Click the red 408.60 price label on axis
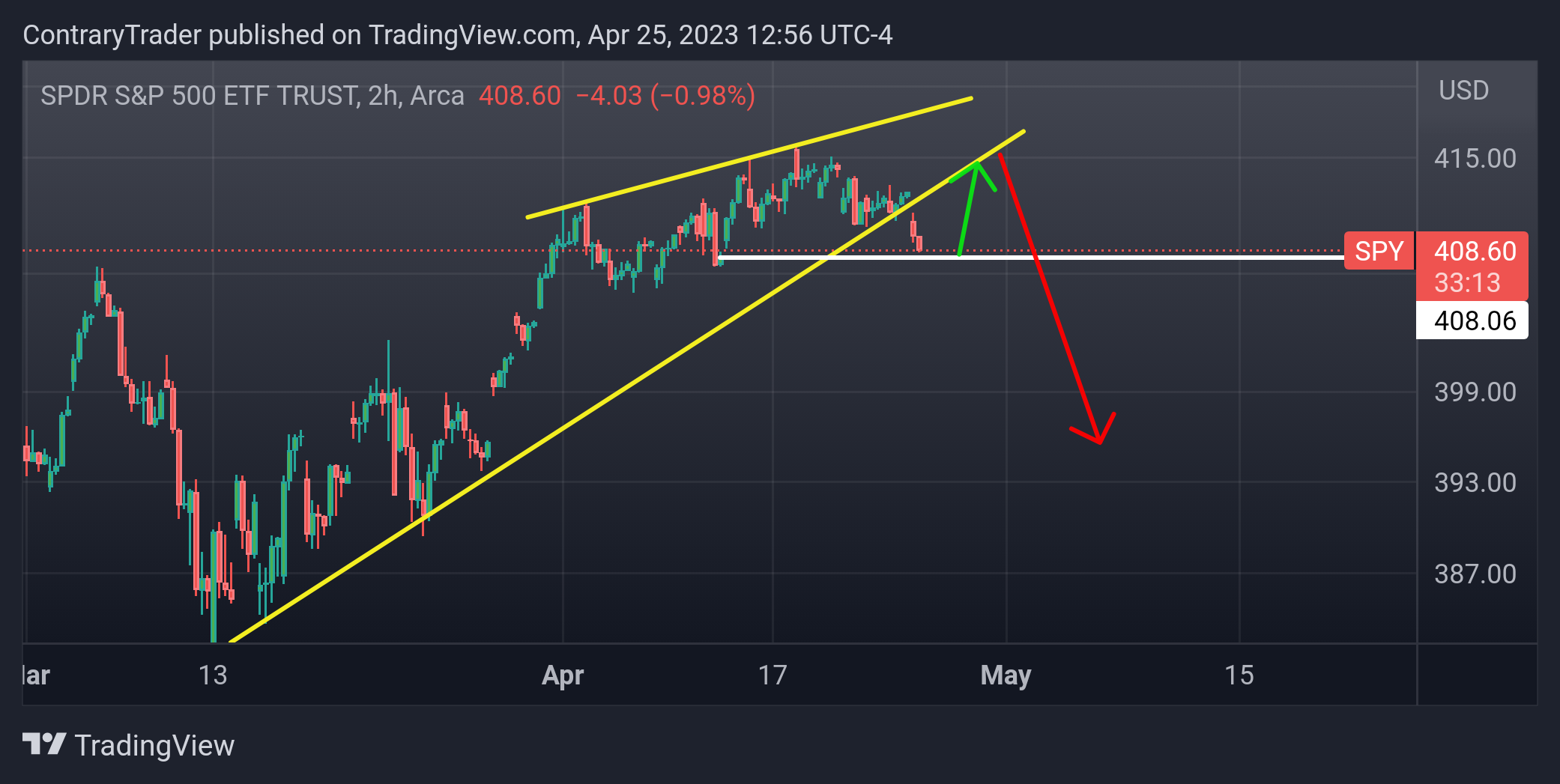This screenshot has height=784, width=1560. tap(1475, 251)
